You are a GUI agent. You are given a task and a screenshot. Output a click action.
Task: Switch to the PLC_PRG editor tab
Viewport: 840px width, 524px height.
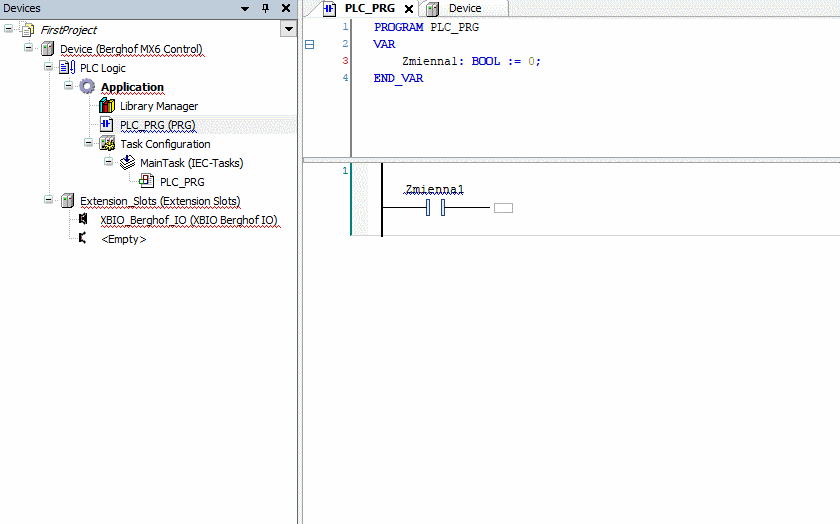tap(370, 8)
